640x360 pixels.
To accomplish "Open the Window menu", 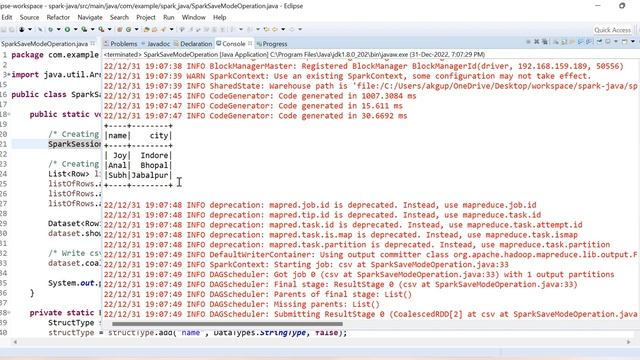I will pos(193,17).
